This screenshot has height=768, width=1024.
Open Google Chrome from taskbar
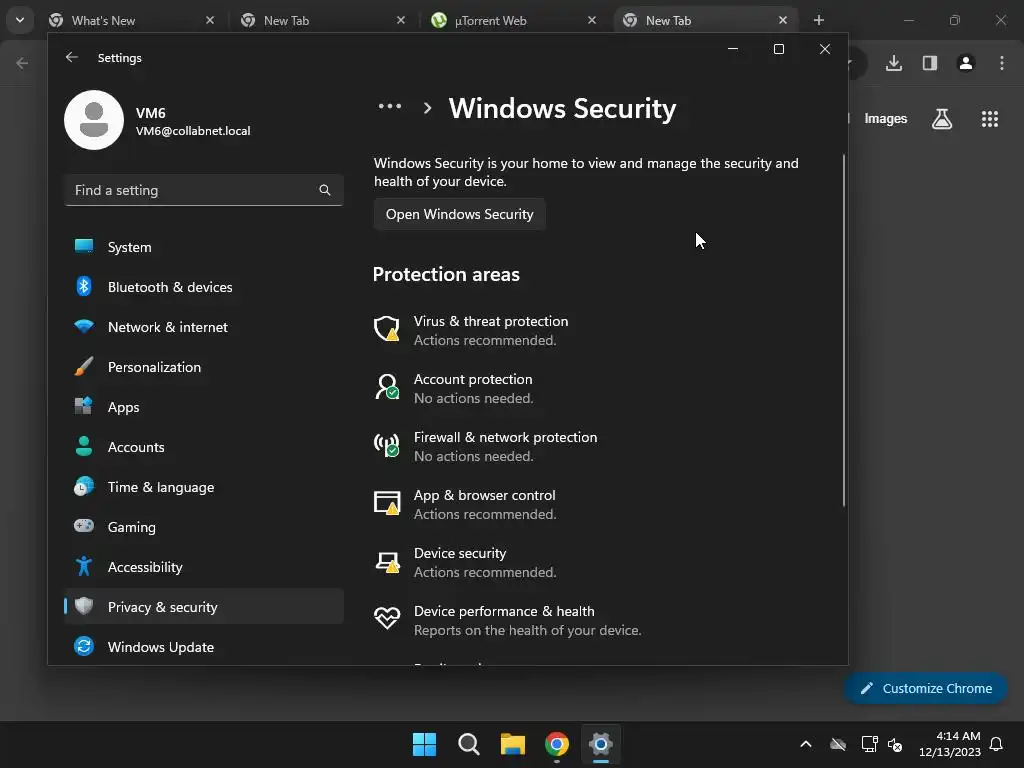click(x=556, y=744)
